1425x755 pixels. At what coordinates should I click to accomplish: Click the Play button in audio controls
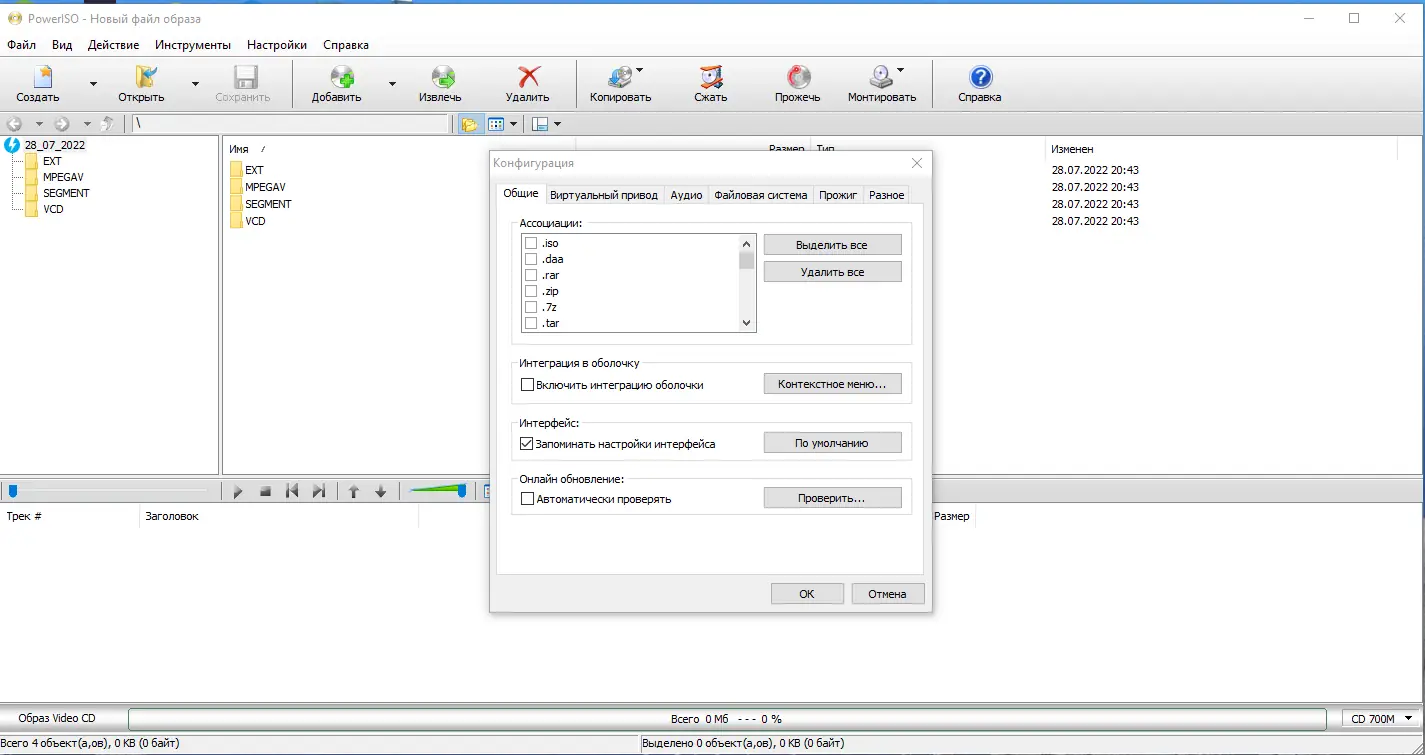[238, 491]
